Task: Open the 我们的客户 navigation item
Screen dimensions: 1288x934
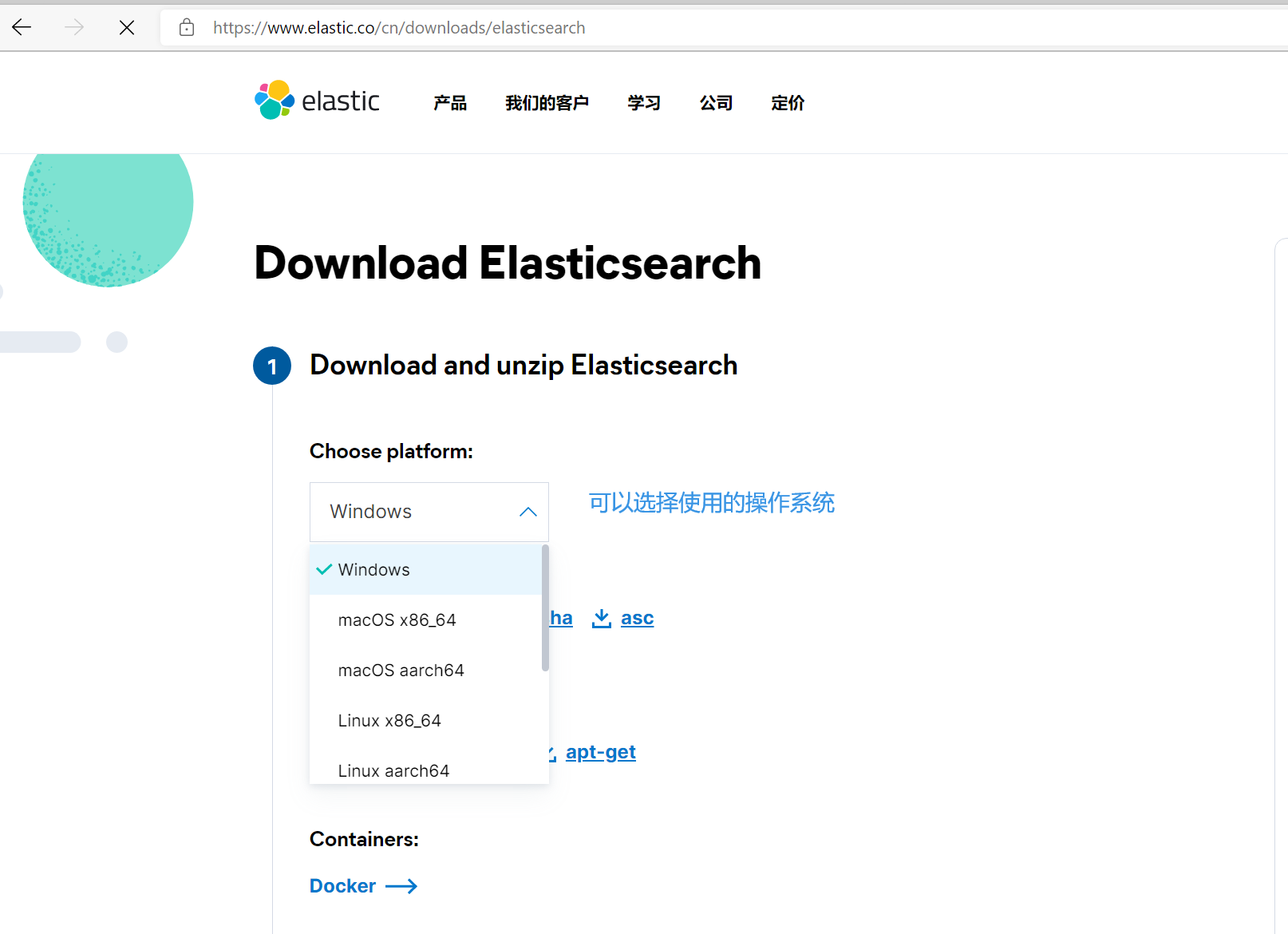Action: tap(547, 103)
